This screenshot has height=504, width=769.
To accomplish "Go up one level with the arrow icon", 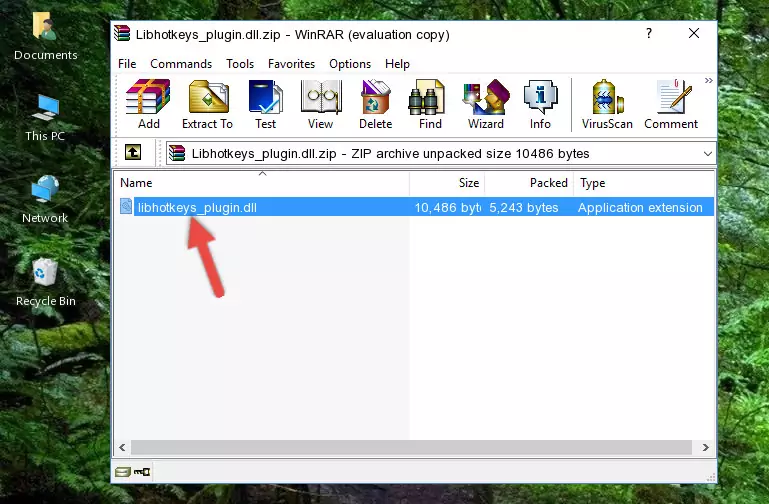I will coord(133,152).
